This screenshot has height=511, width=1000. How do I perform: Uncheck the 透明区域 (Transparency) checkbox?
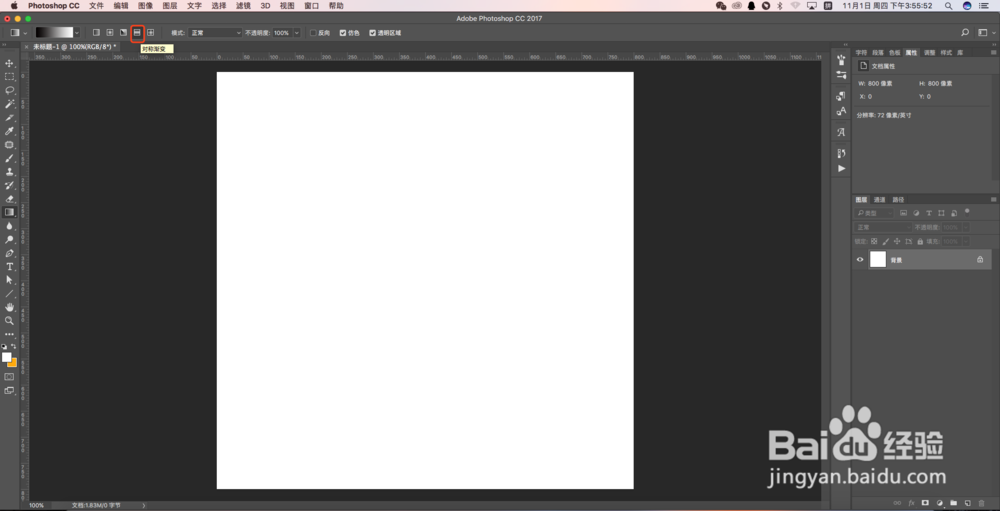tap(372, 33)
